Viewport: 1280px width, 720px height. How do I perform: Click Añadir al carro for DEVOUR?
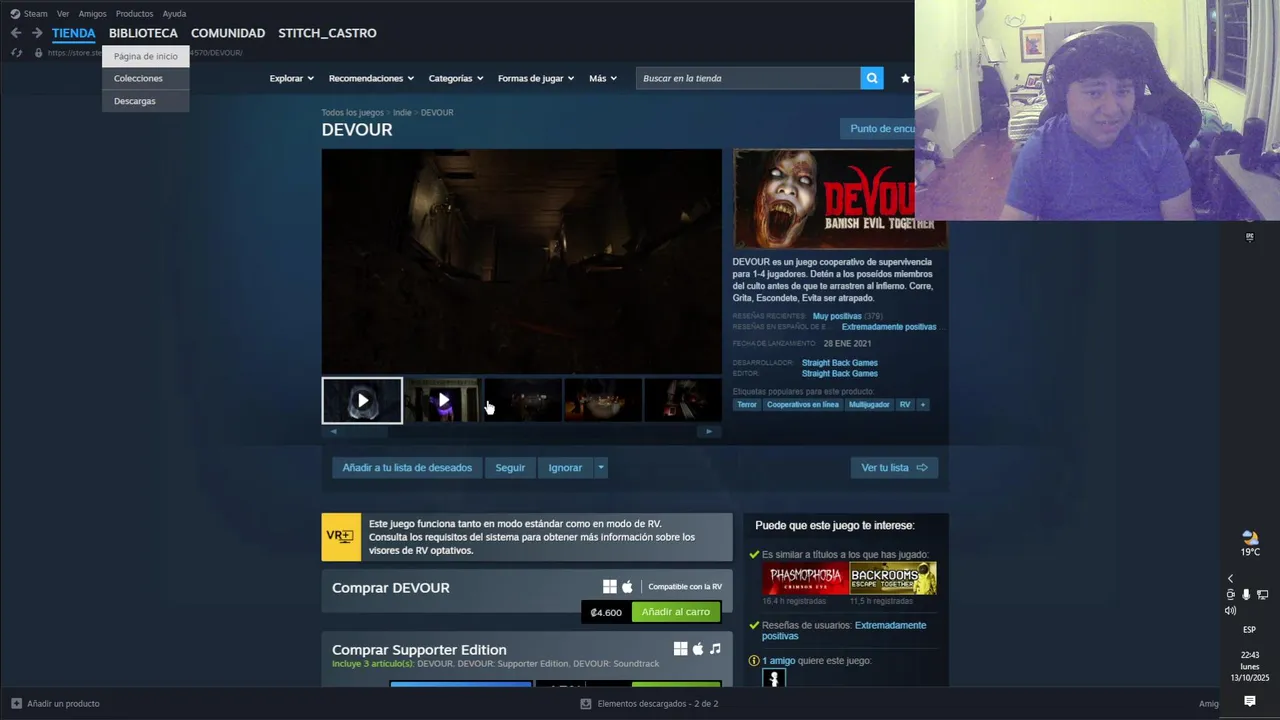pyautogui.click(x=676, y=612)
